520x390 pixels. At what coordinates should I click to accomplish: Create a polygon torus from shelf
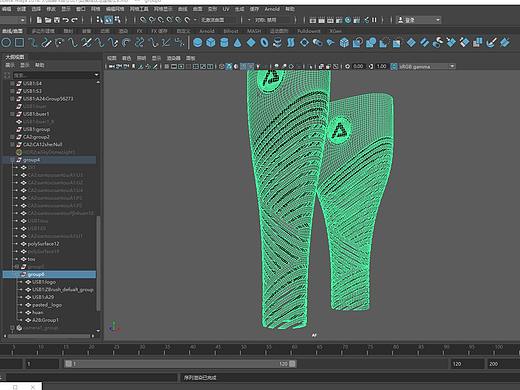tap(264, 43)
